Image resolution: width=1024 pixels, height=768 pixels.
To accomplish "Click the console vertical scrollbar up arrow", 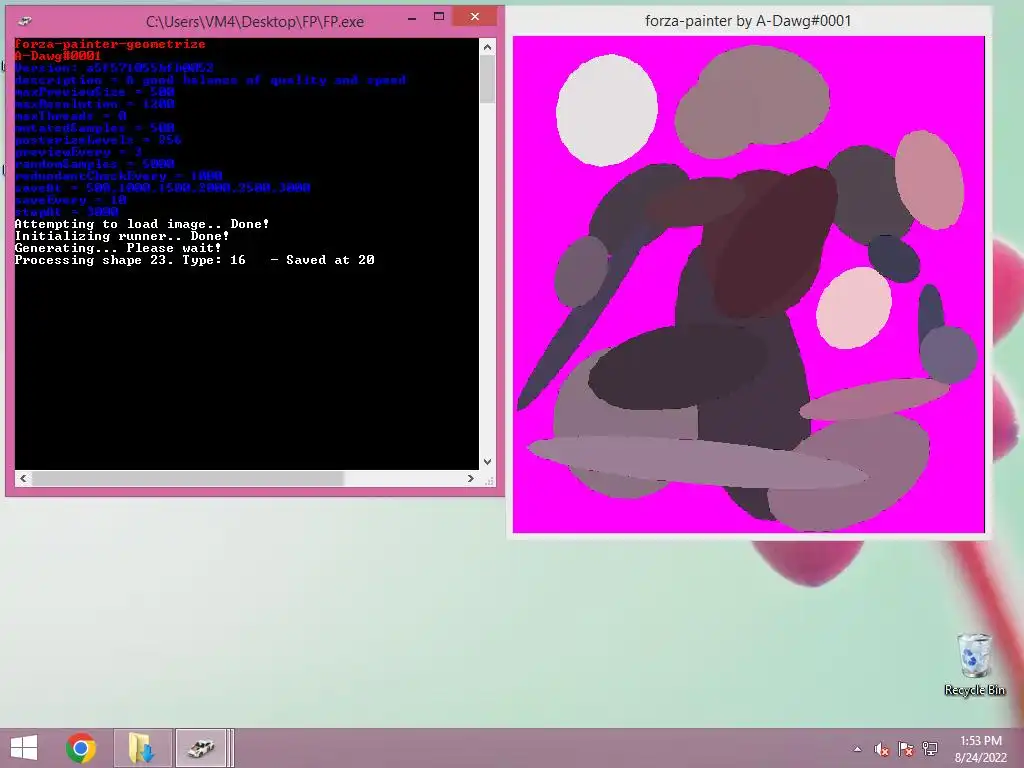I will (487, 46).
